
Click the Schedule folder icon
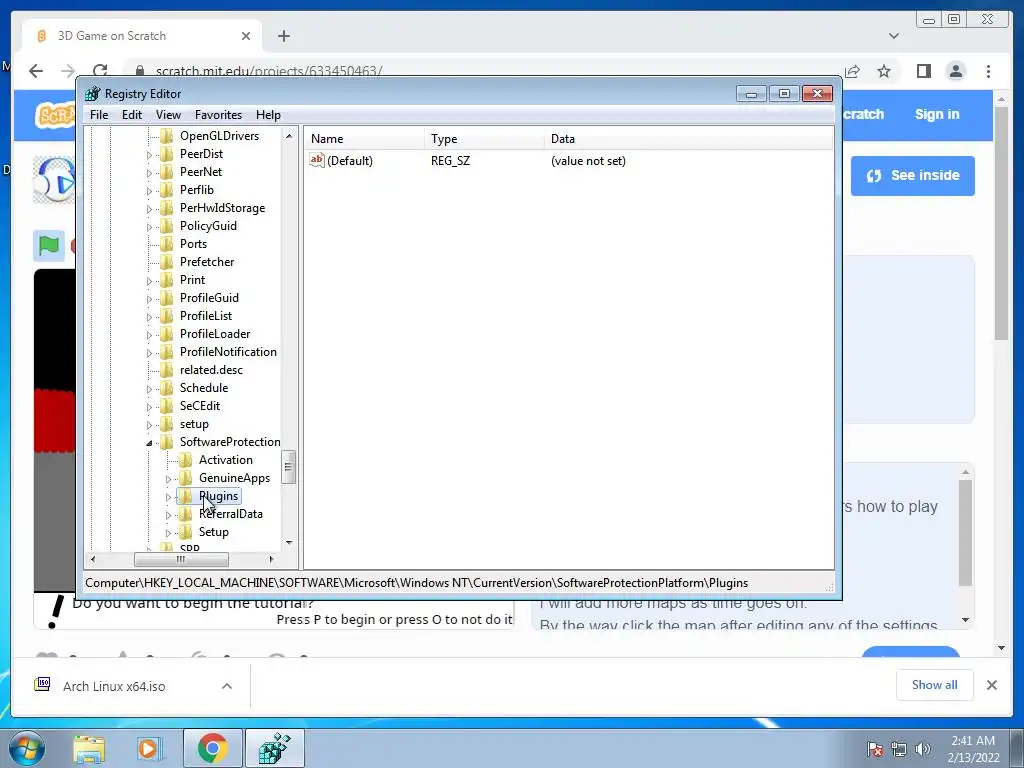pos(167,388)
